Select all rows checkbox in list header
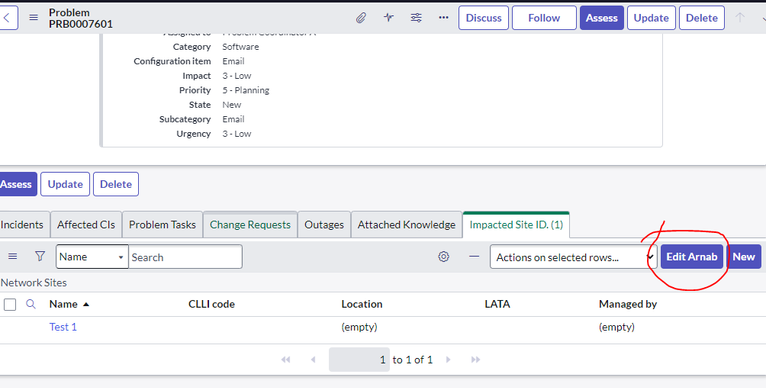 coord(10,304)
